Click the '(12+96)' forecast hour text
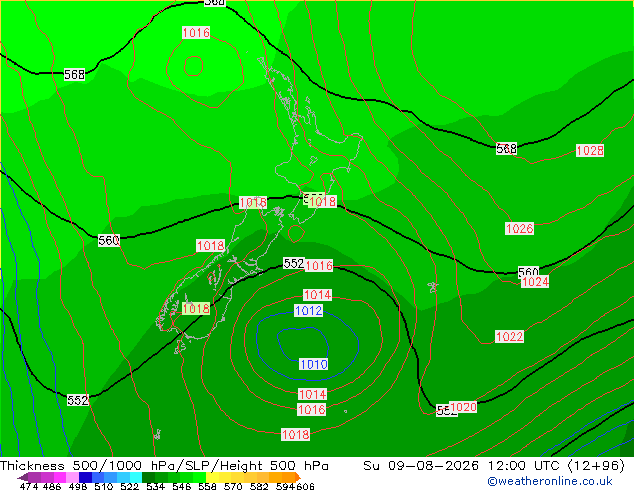This screenshot has height=490, width=634. [596, 466]
